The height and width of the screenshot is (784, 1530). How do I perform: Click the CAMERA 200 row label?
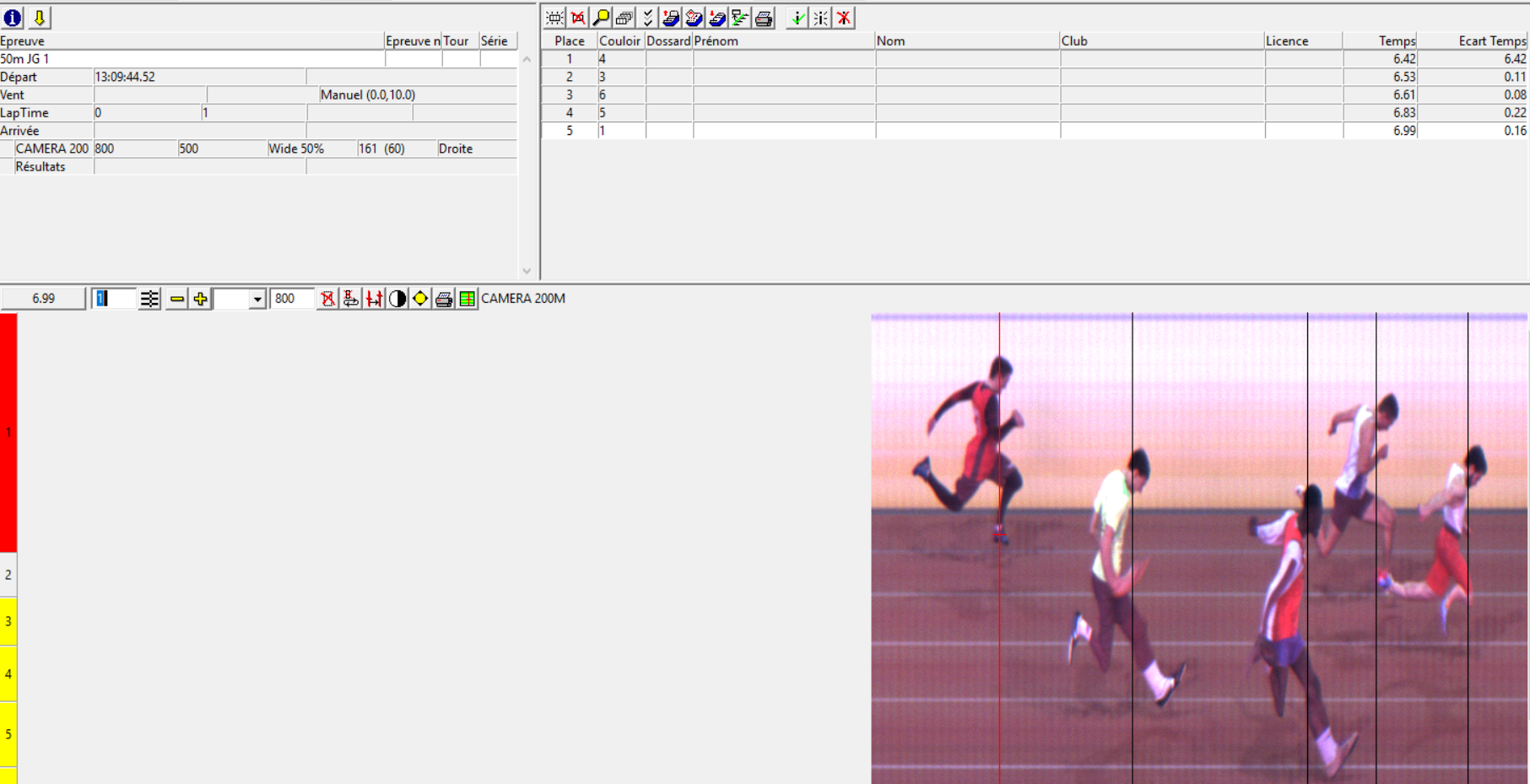tap(51, 149)
